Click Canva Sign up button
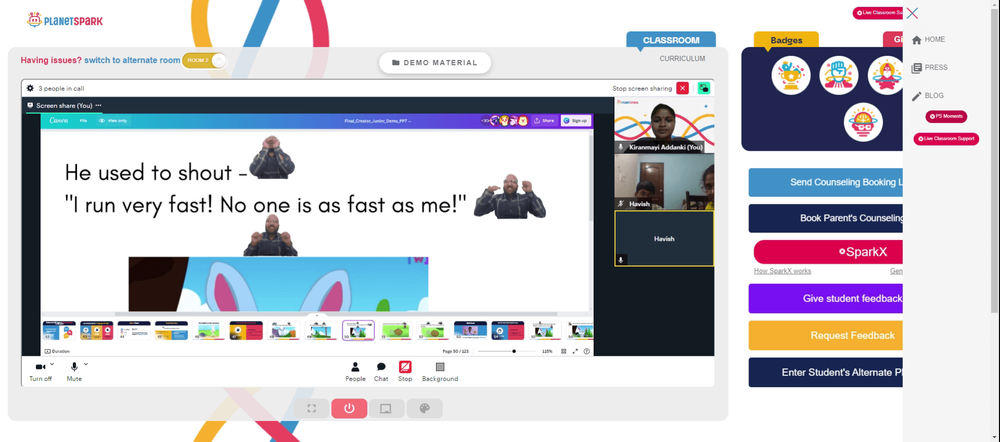 [x=576, y=121]
